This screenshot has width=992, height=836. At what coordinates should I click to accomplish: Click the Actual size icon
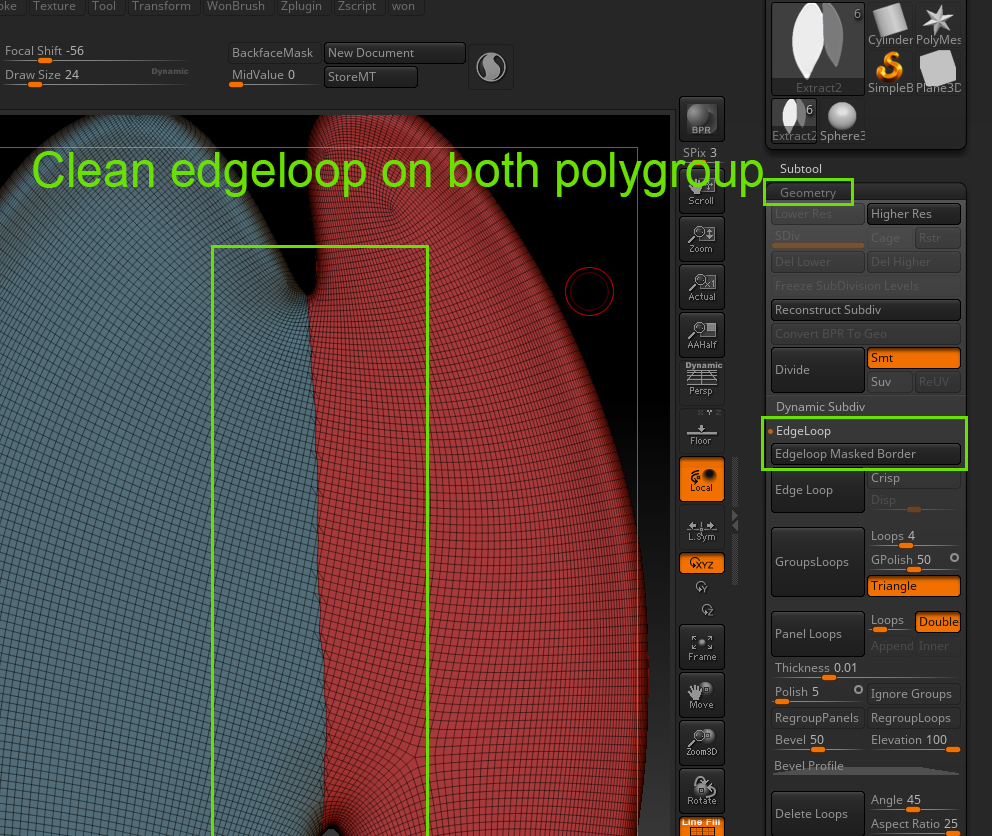click(701, 287)
